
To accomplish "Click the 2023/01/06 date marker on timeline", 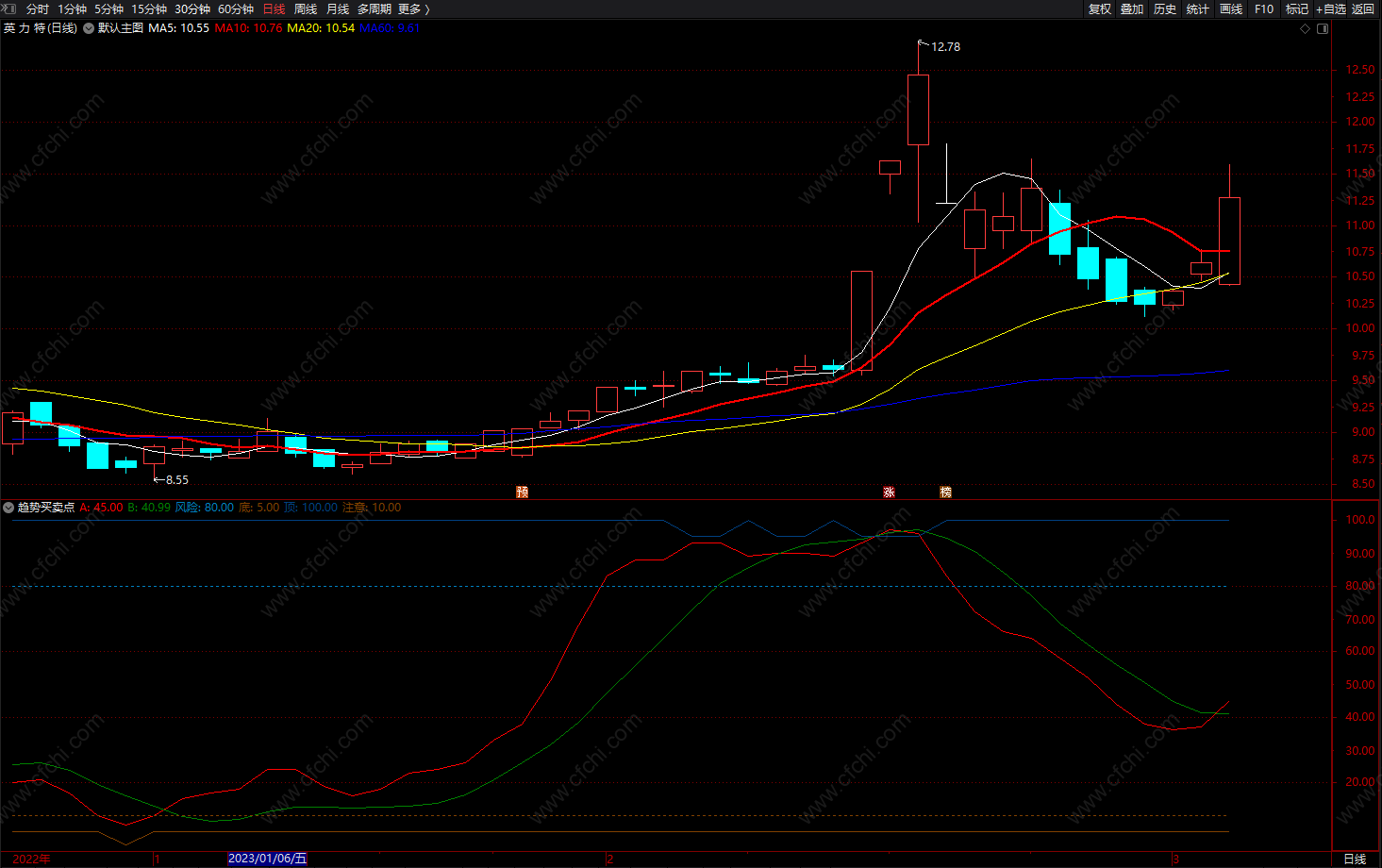I will pos(268,859).
